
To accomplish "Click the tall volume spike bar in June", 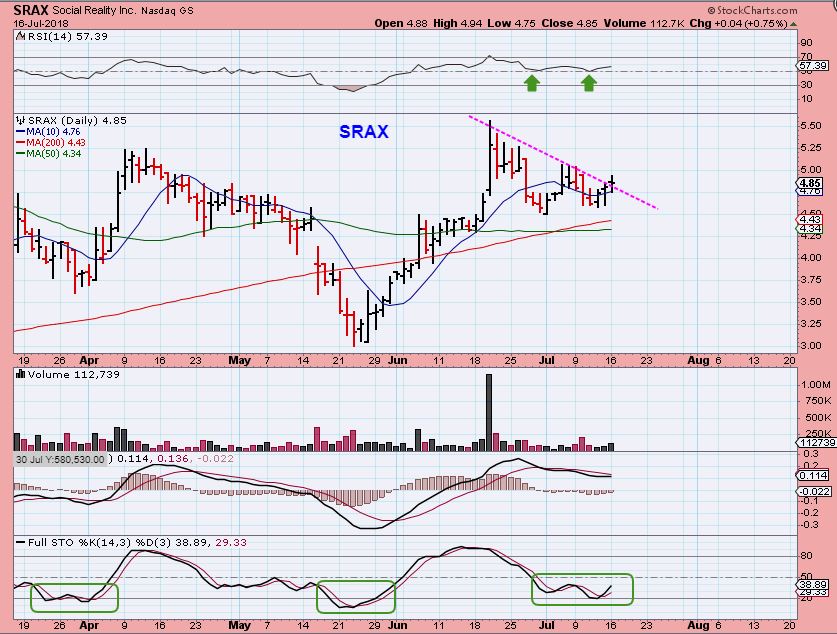I will 489,413.
